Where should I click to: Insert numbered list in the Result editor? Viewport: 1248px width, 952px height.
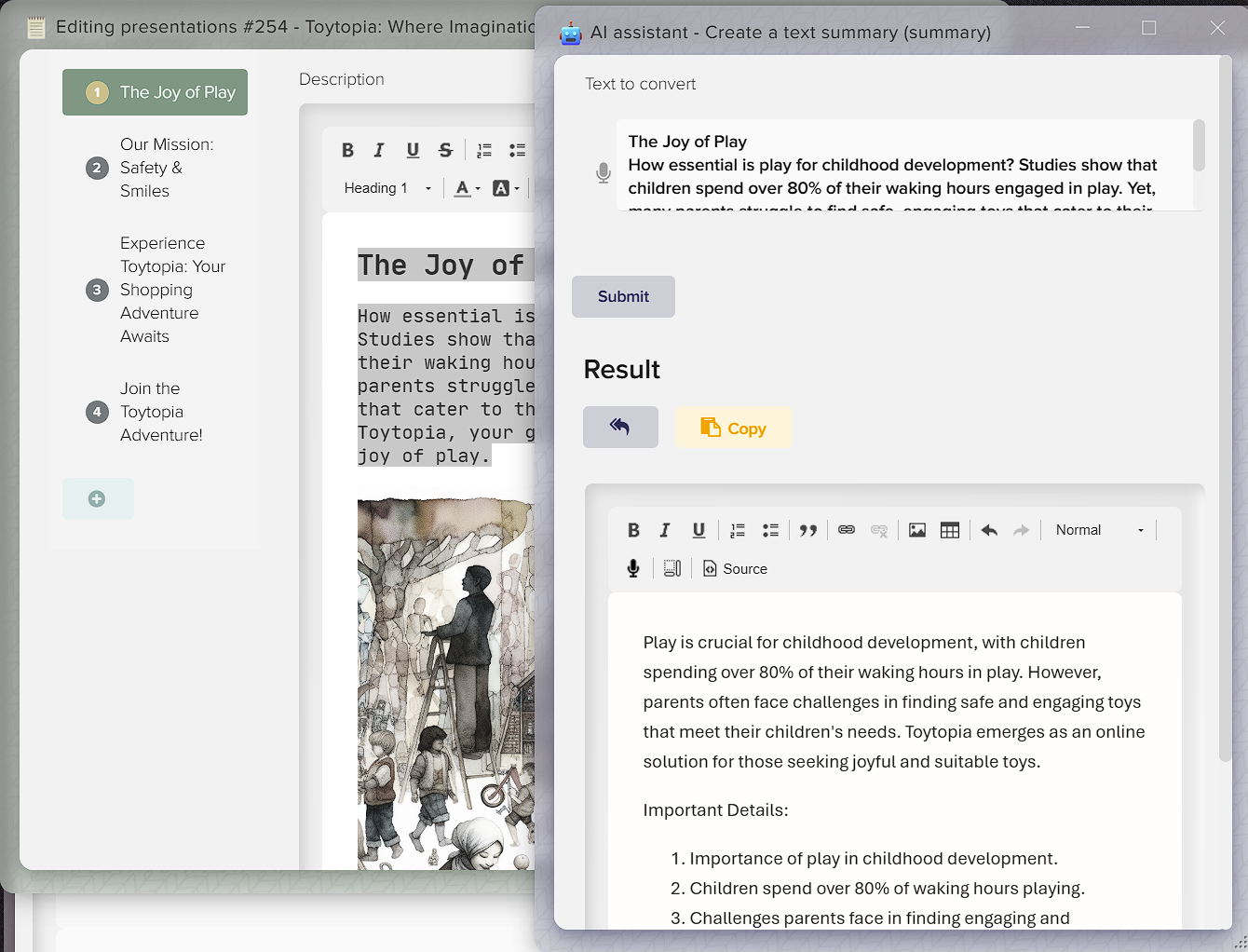pyautogui.click(x=738, y=530)
